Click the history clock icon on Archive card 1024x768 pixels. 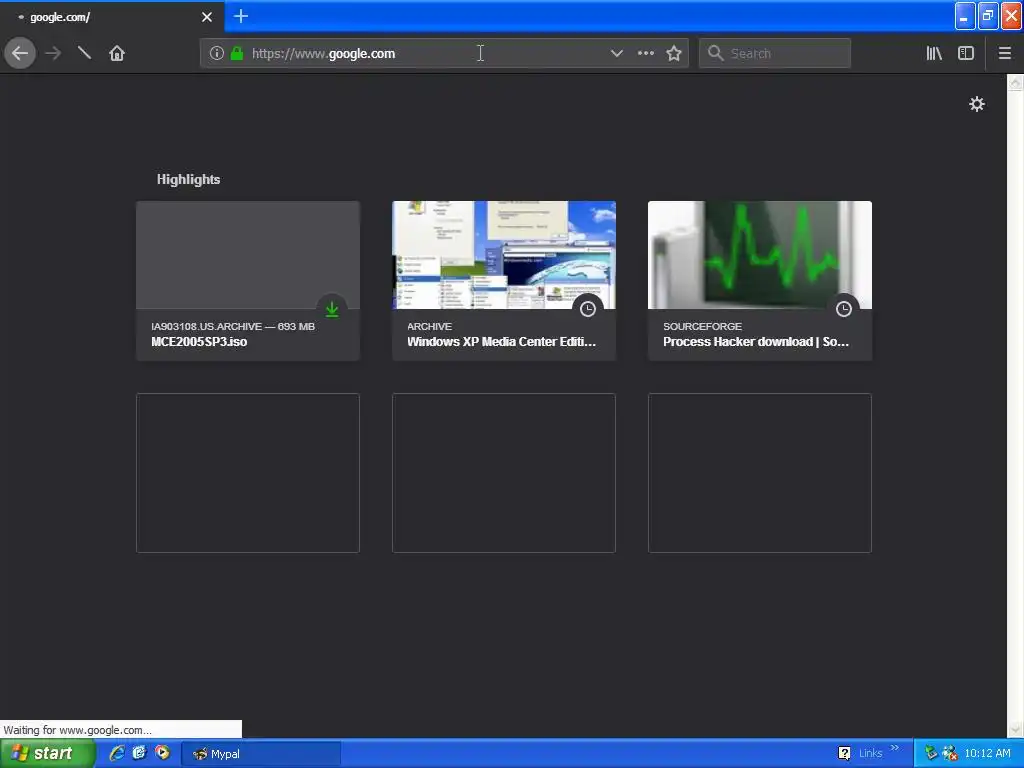tap(588, 309)
